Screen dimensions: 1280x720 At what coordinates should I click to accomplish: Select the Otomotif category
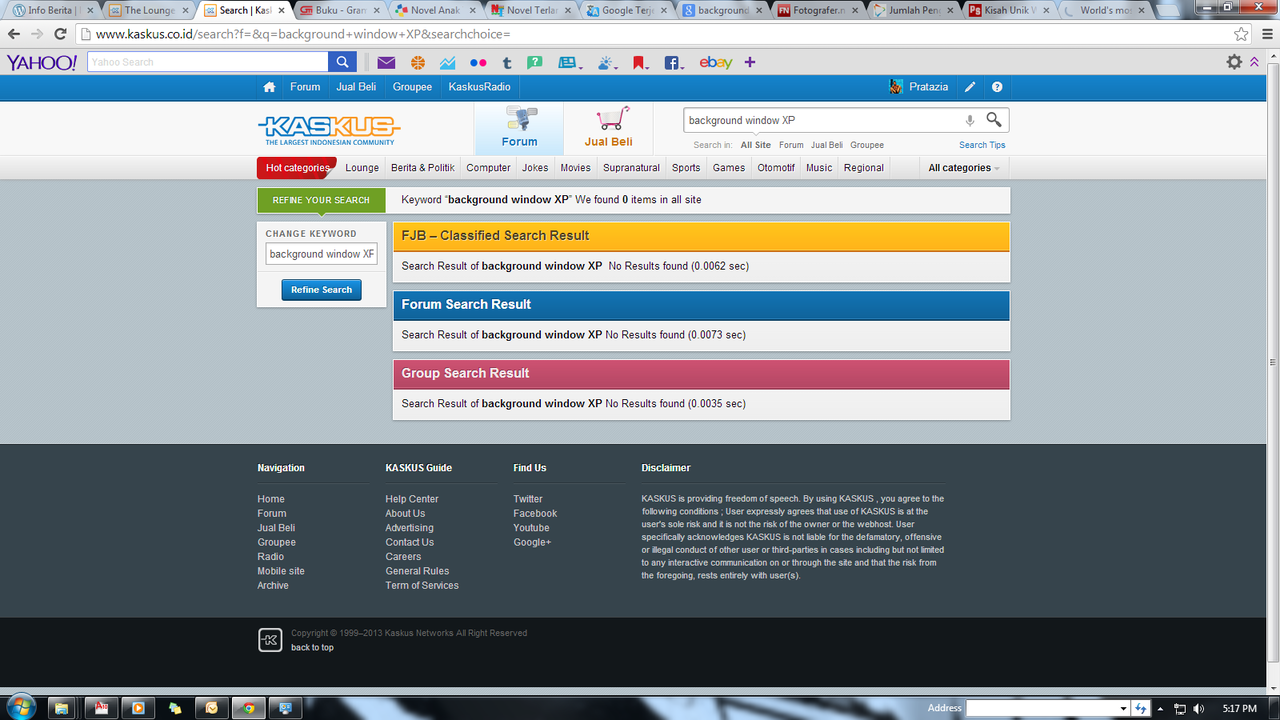(x=776, y=168)
